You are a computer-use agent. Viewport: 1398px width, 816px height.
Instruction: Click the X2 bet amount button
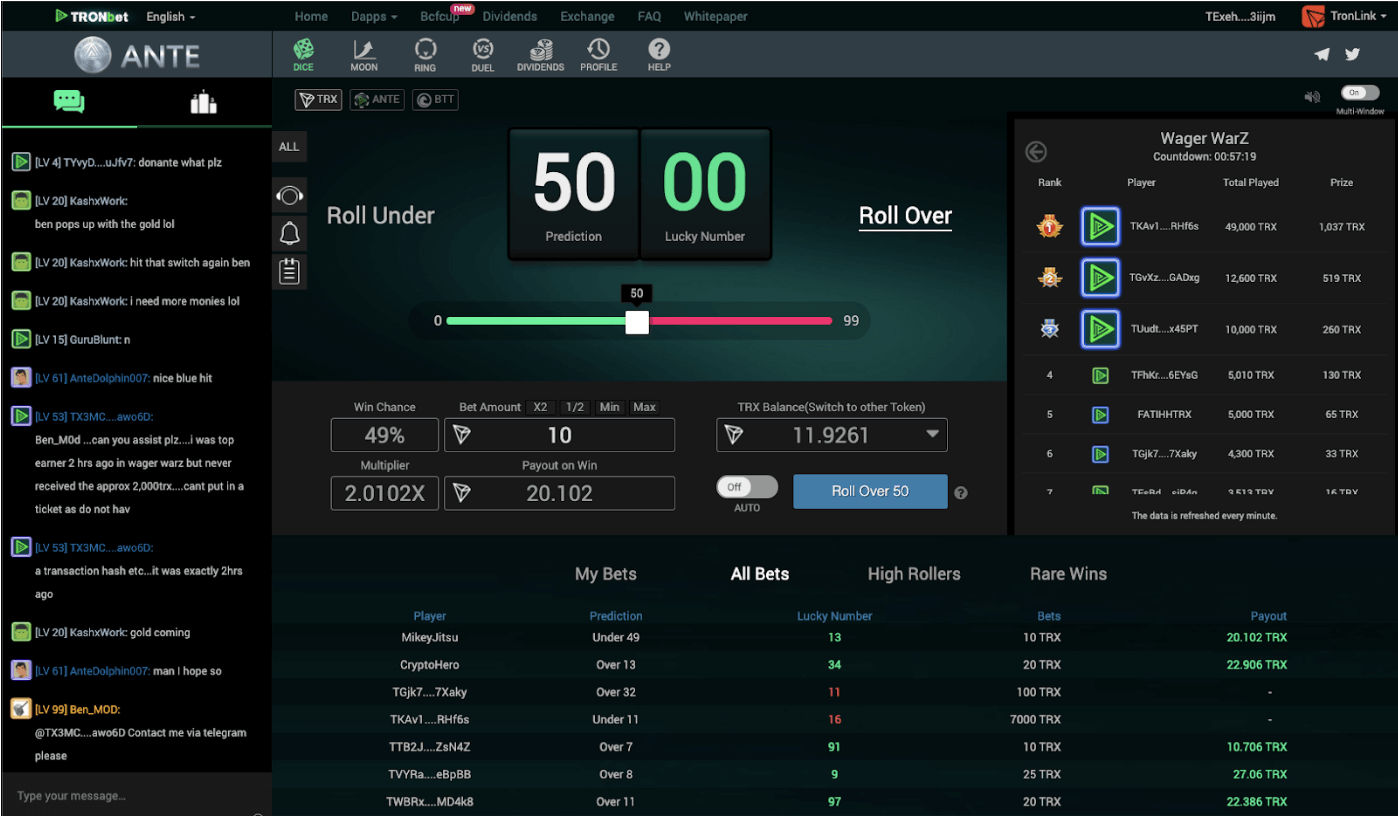pos(541,407)
